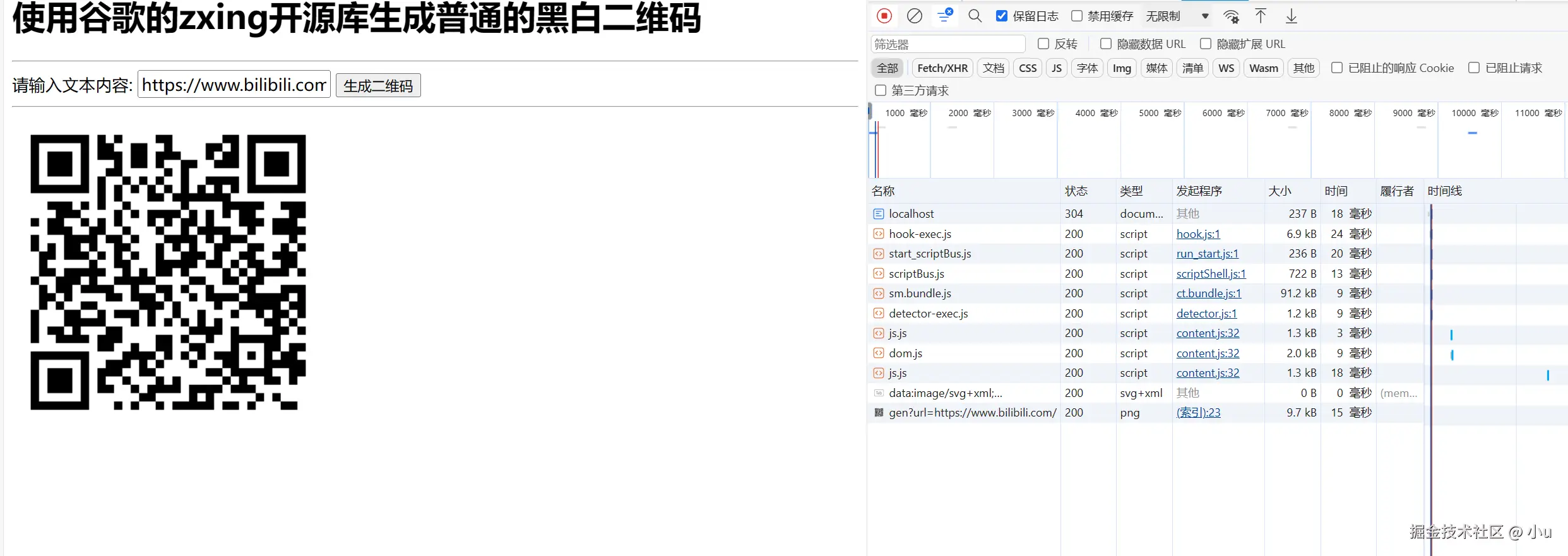Image resolution: width=1568 pixels, height=556 pixels.
Task: Check 已阻止的响应 Cookie
Action: 1337,68
